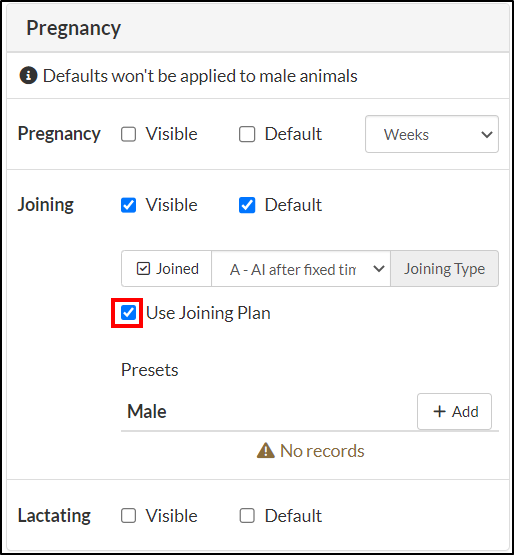Click the warning triangle beside No records
Image resolution: width=514 pixels, height=555 pixels.
[x=265, y=451]
